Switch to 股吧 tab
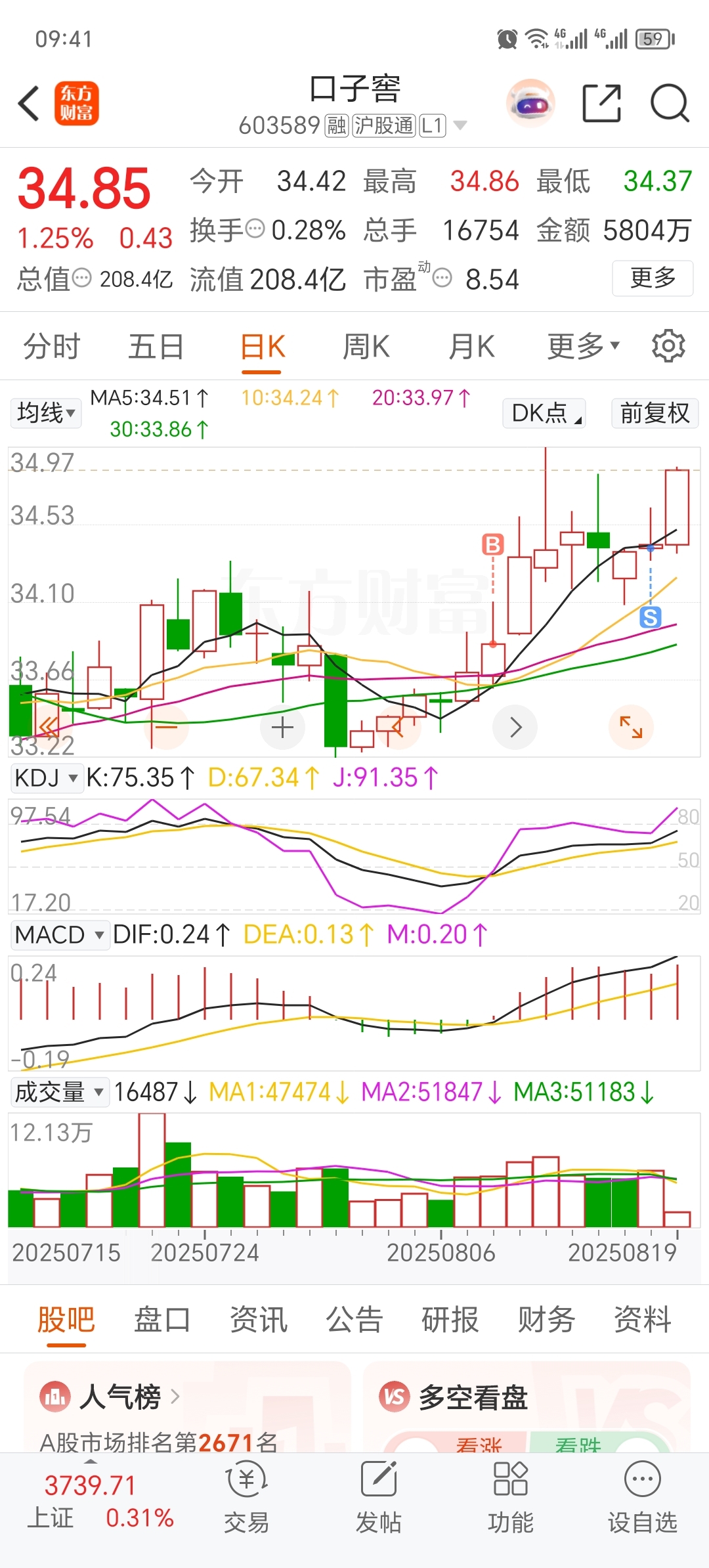 click(x=66, y=1319)
